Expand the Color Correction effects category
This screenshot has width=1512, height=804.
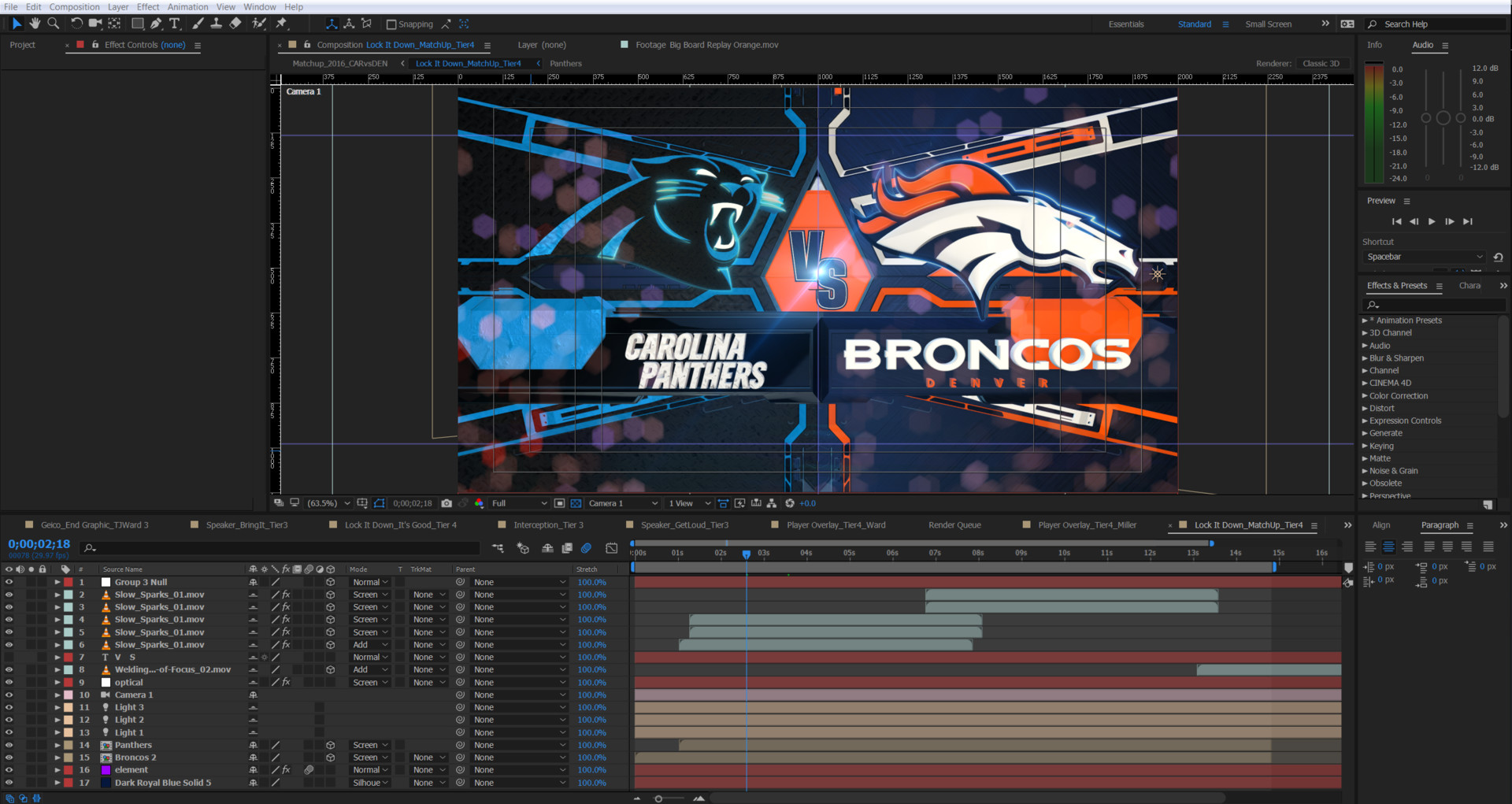[1365, 396]
